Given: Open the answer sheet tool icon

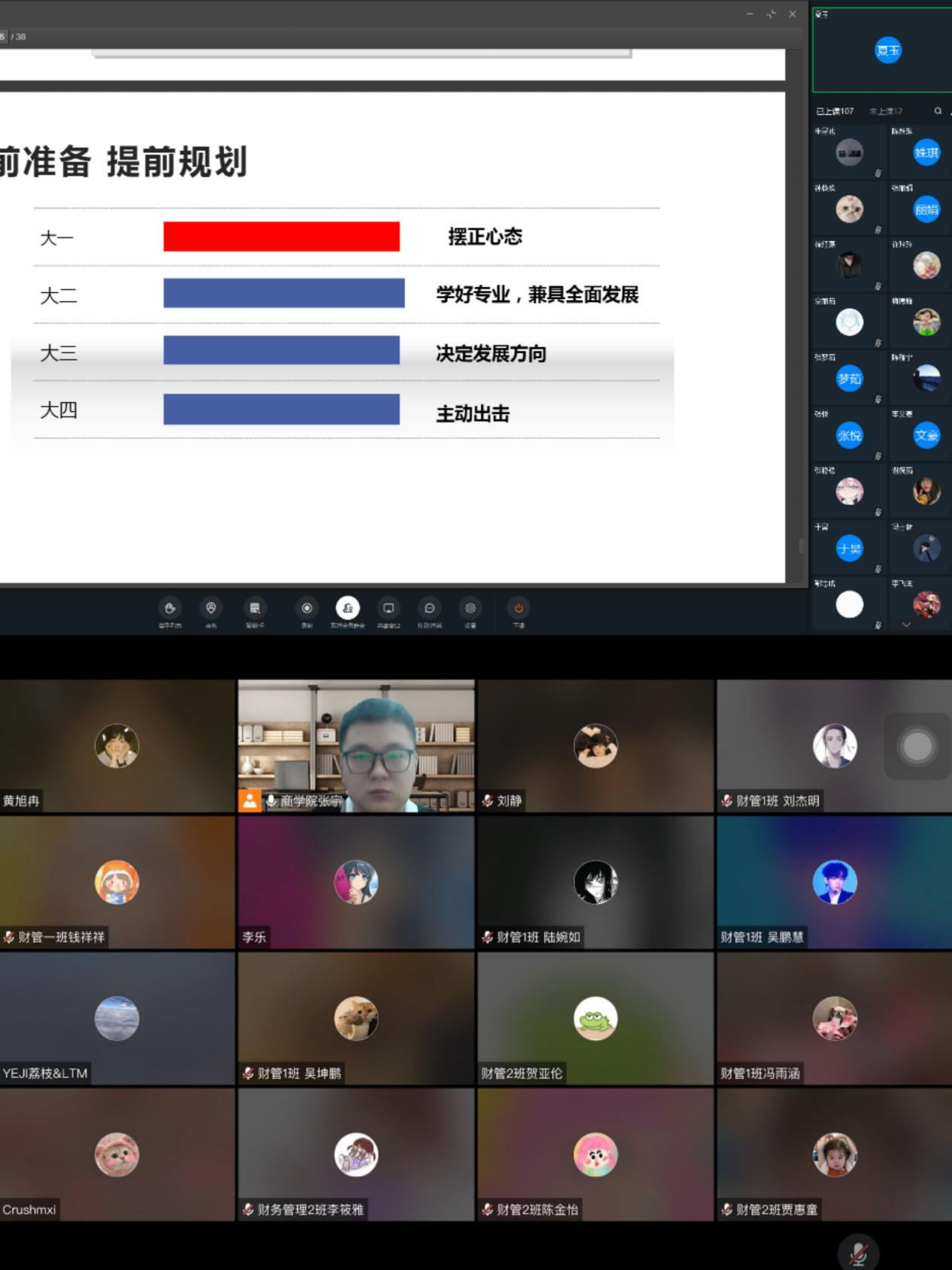Looking at the screenshot, I should [x=255, y=608].
